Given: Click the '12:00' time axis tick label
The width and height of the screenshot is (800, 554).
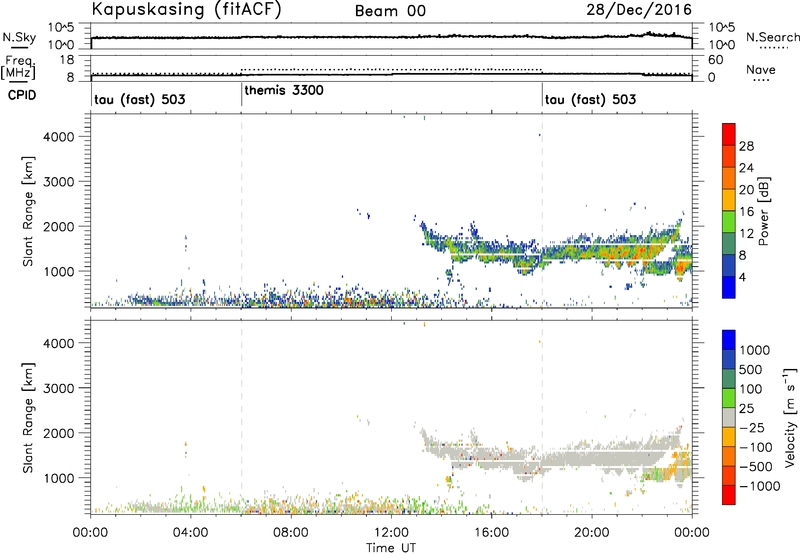Looking at the screenshot, I should tap(391, 533).
